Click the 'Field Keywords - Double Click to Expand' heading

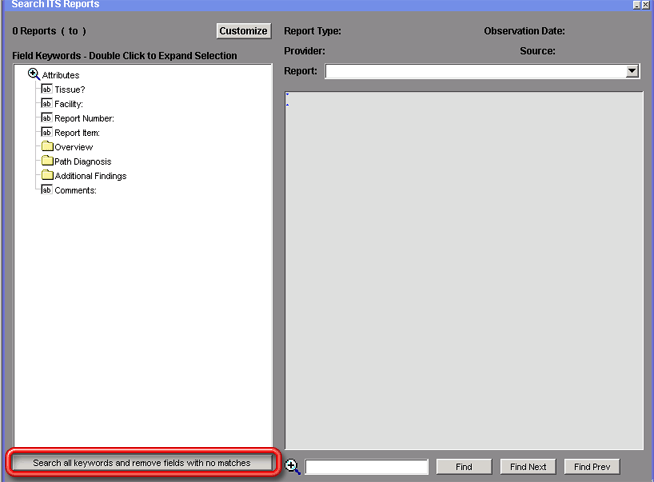coord(125,56)
